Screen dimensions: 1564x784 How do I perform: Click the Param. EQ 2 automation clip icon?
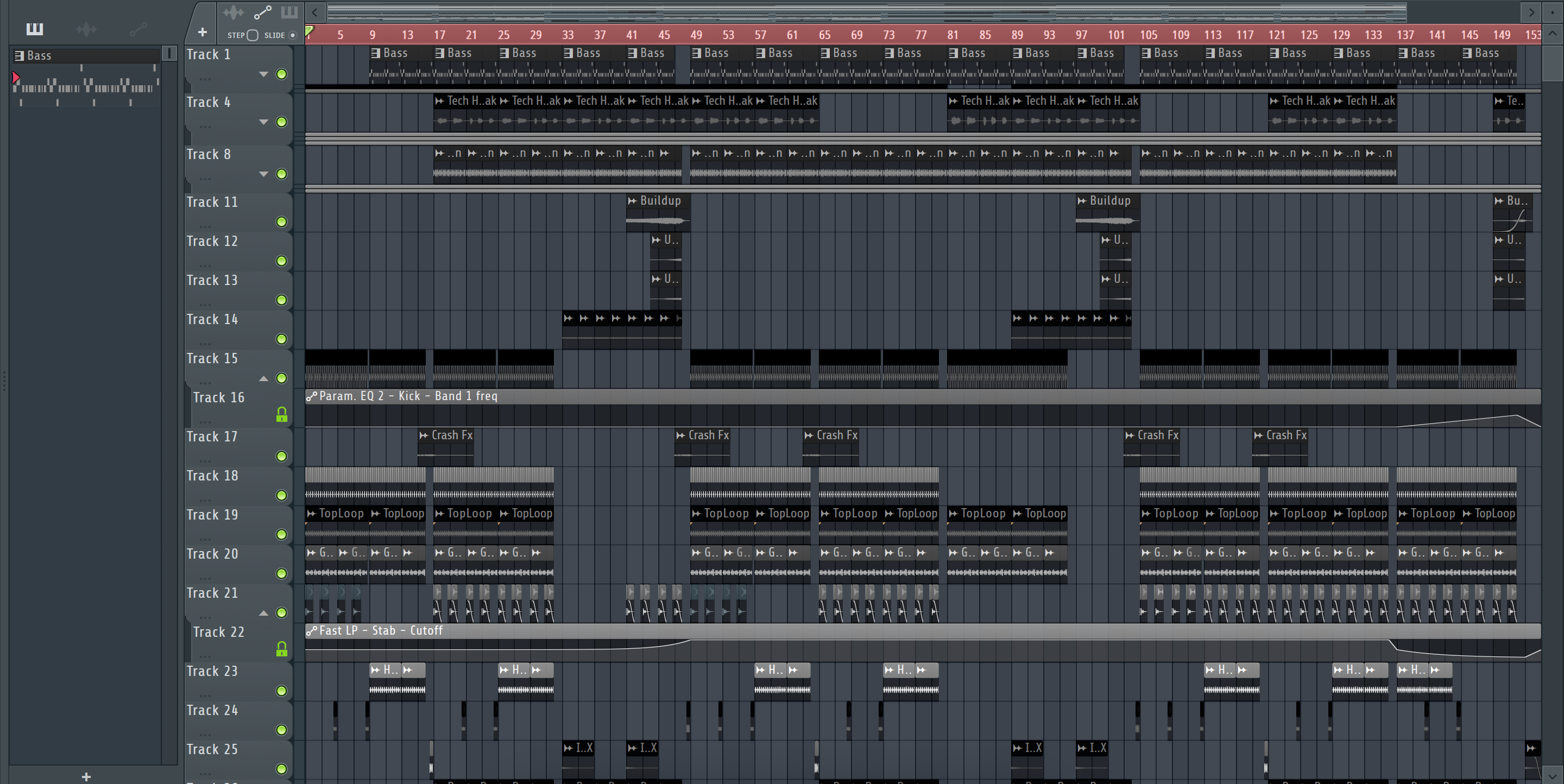[x=312, y=396]
